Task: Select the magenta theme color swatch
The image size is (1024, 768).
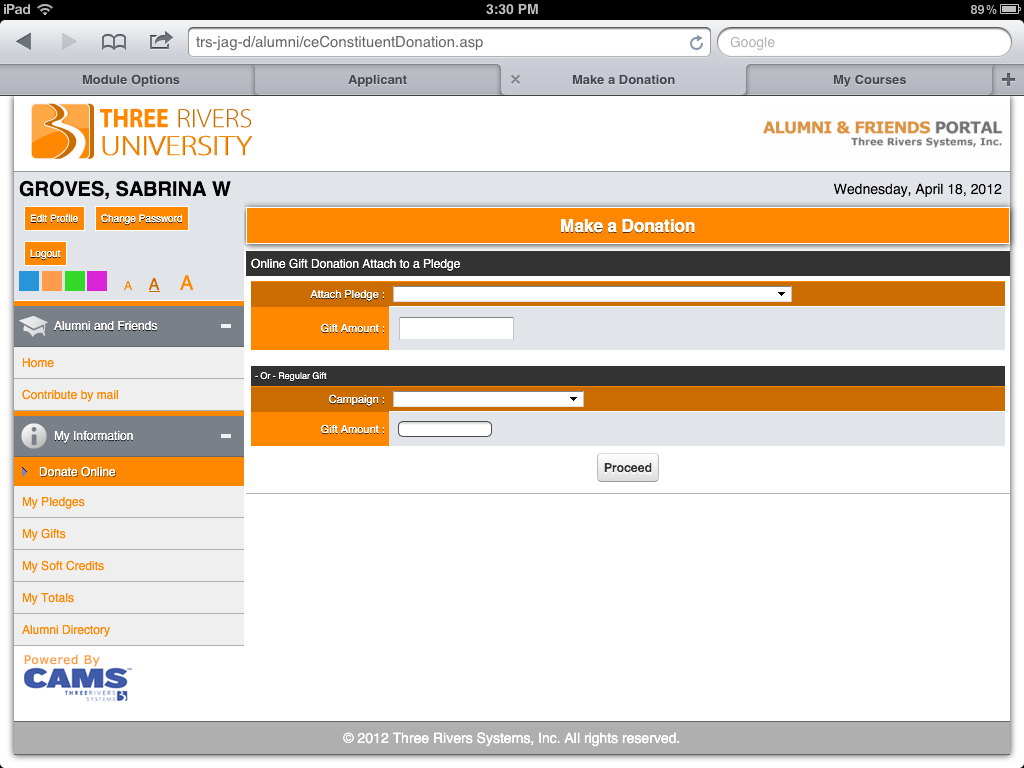Action: [97, 281]
